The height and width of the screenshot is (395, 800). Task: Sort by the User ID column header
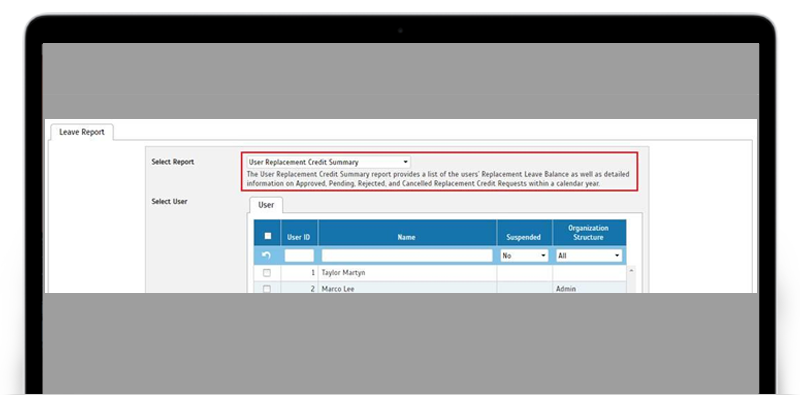[x=298, y=237]
